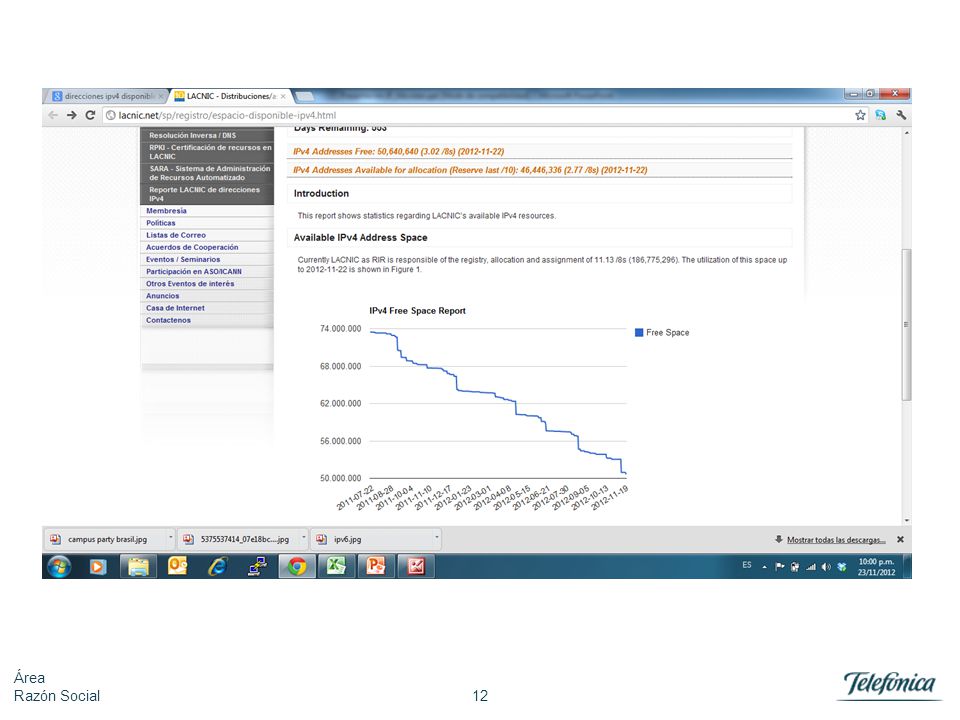The height and width of the screenshot is (720, 960).
Task: Switch to Chrome in the taskbar
Action: (x=297, y=567)
